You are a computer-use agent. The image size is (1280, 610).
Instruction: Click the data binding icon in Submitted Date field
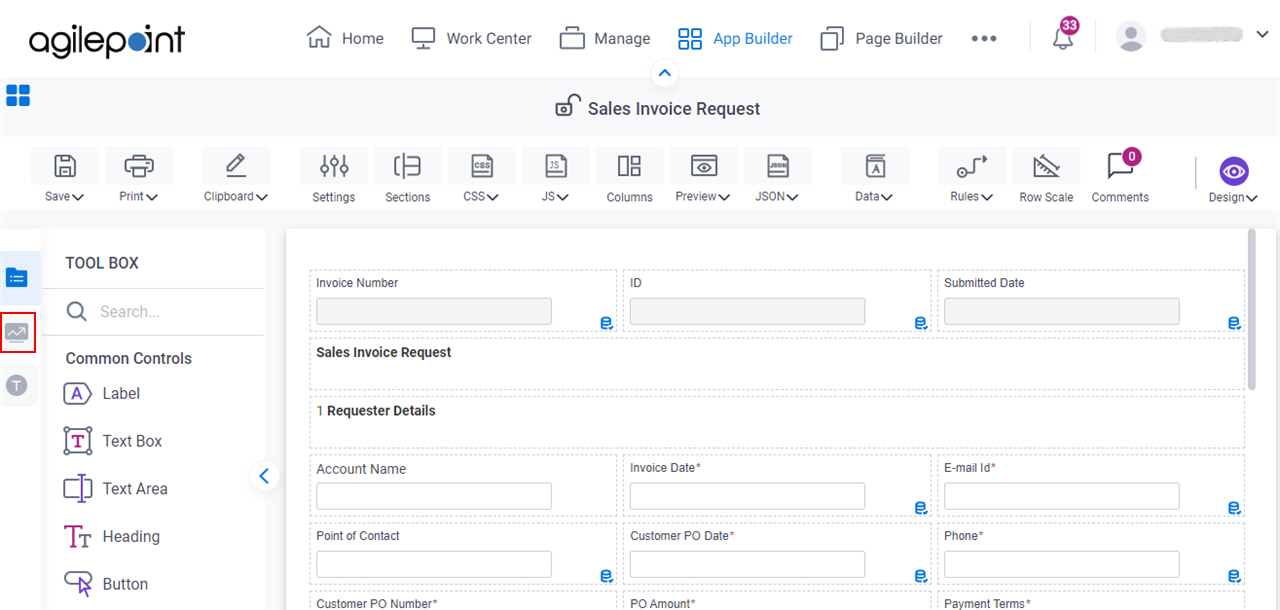(x=1235, y=322)
